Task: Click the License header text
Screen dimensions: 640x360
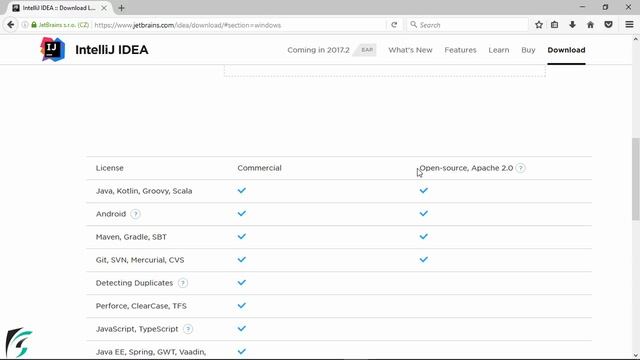Action: [109, 168]
